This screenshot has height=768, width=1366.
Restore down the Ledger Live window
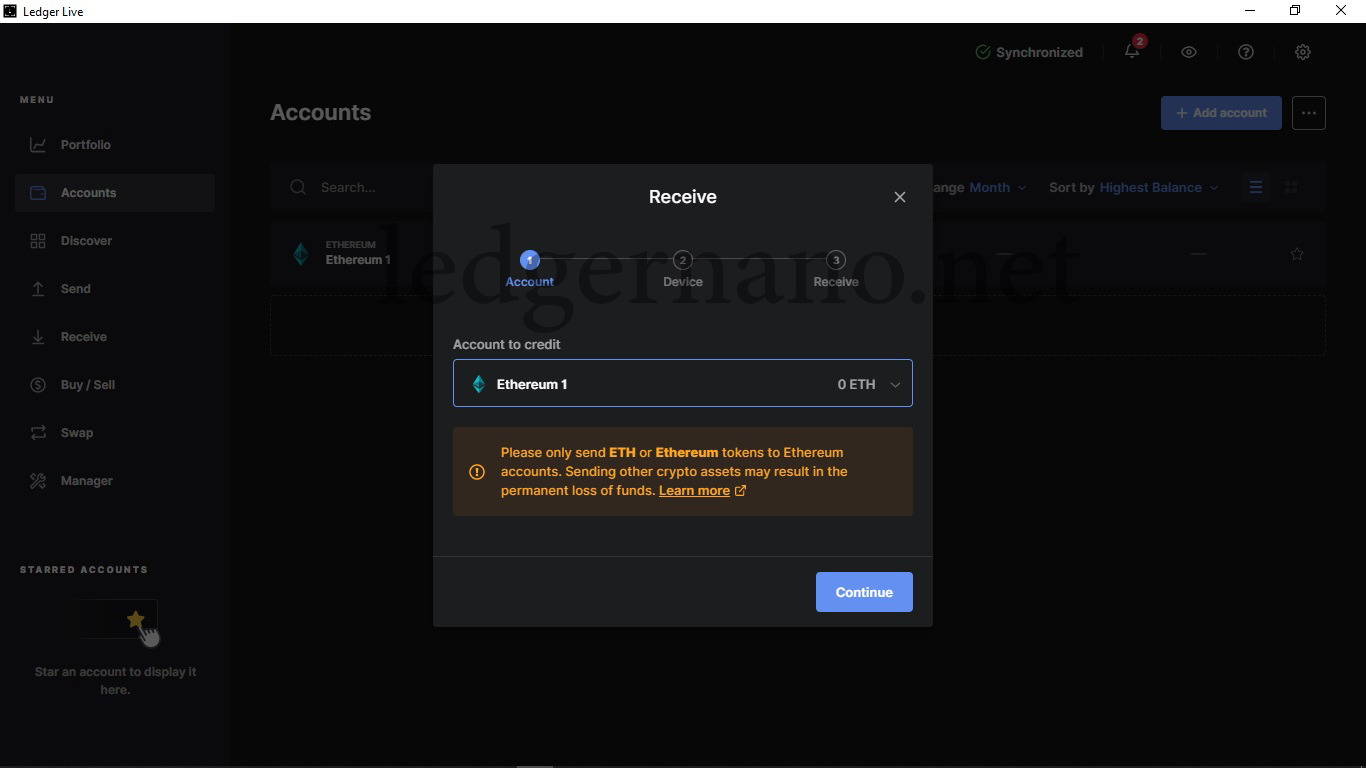(1295, 11)
